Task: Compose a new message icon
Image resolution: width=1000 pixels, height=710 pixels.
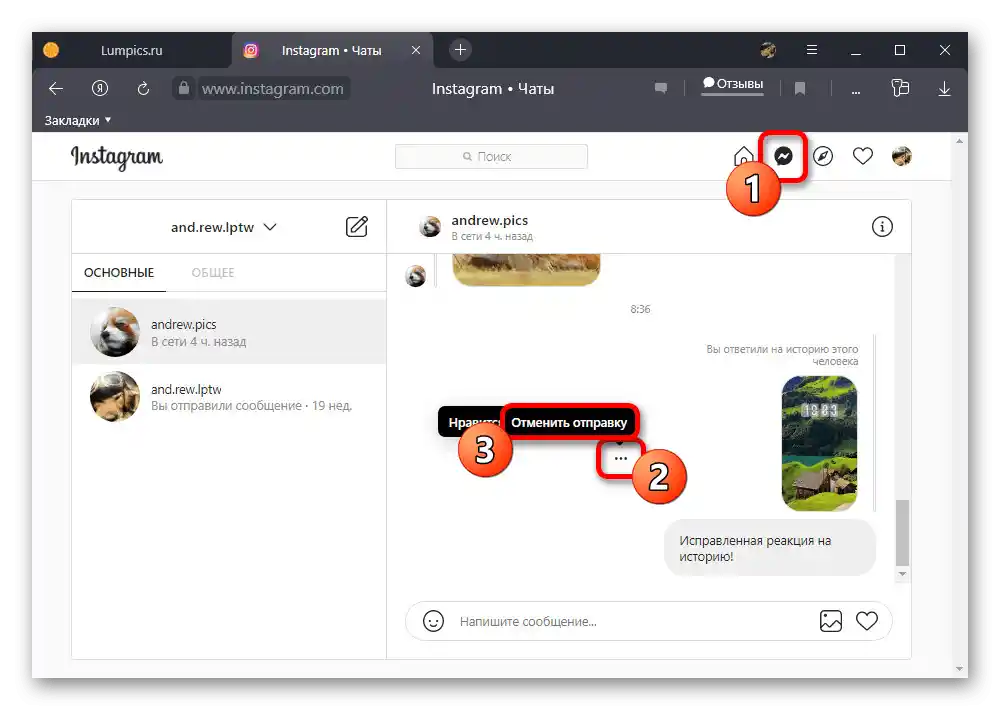Action: (357, 226)
